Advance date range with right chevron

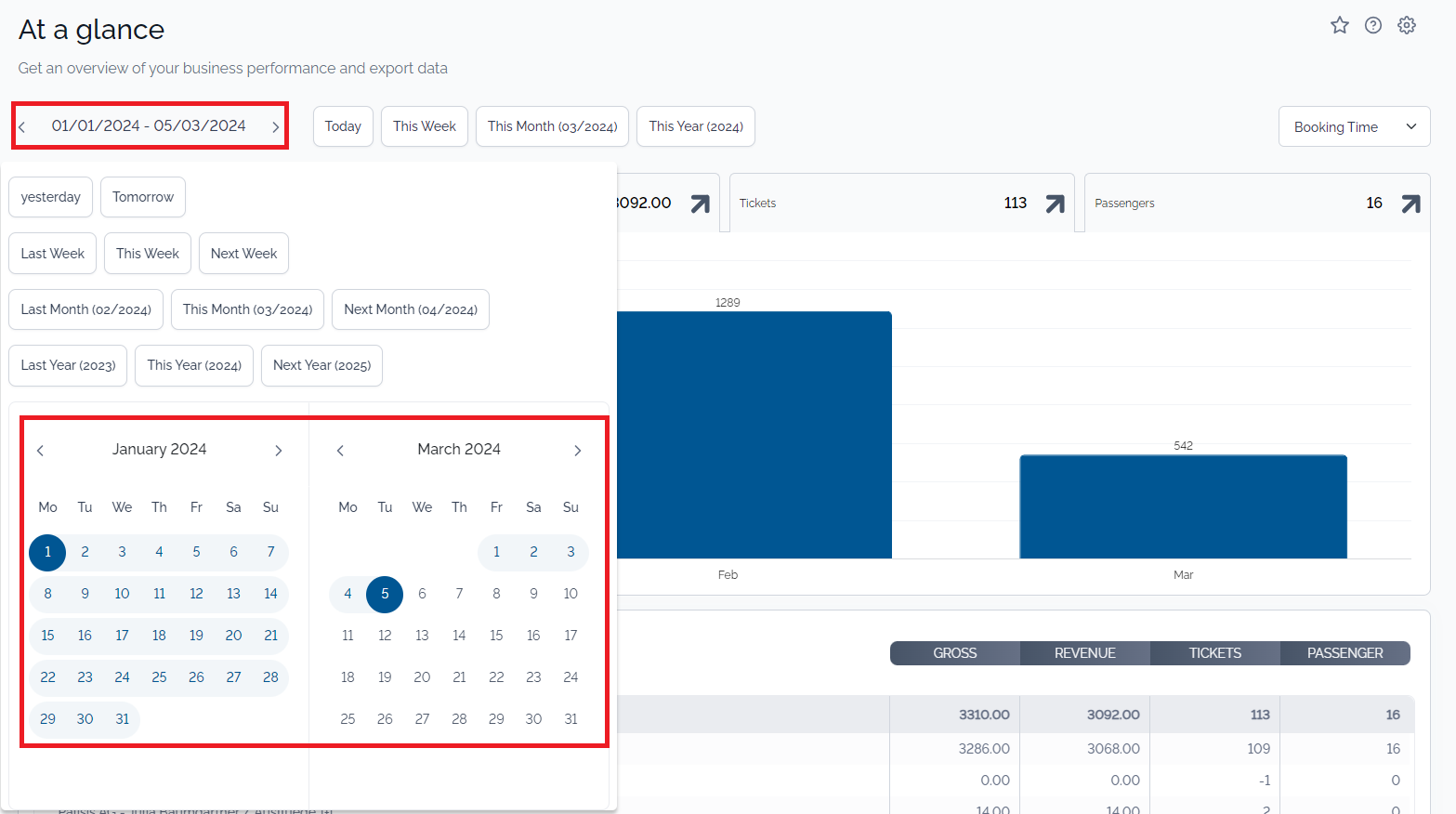pyautogui.click(x=275, y=125)
